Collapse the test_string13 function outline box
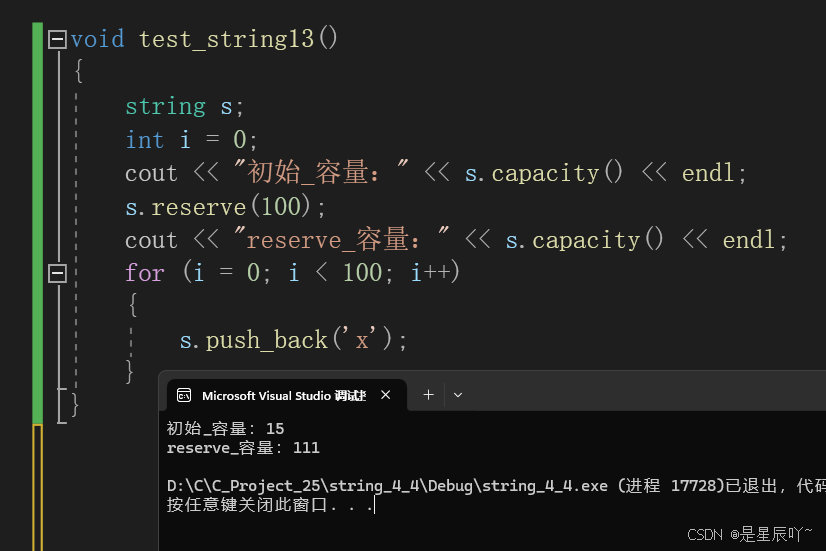The width and height of the screenshot is (826, 551). pyautogui.click(x=57, y=40)
